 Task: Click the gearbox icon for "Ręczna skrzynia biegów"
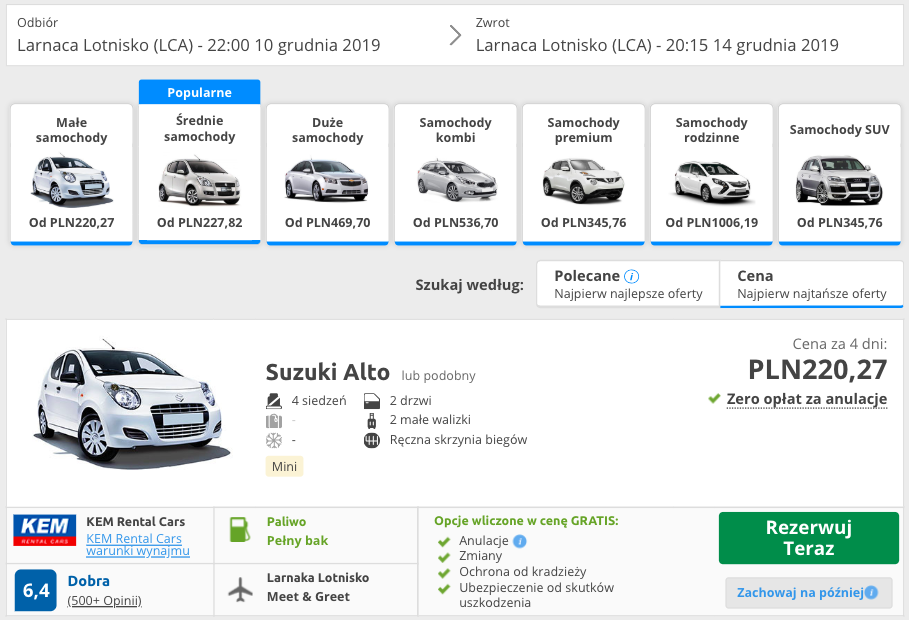[x=369, y=439]
